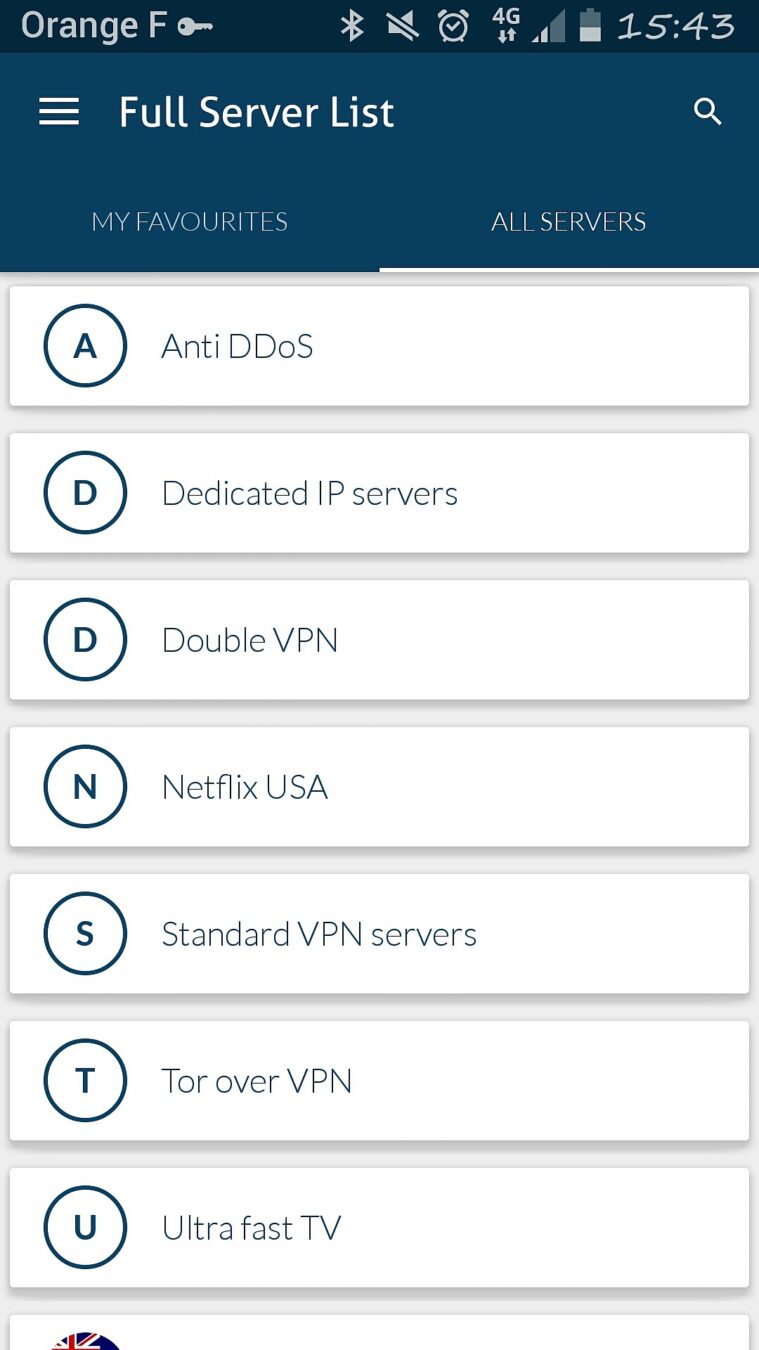Screen dimensions: 759x1350
Task: Tap the circled S icon for Standard VPN
Action: click(x=85, y=934)
